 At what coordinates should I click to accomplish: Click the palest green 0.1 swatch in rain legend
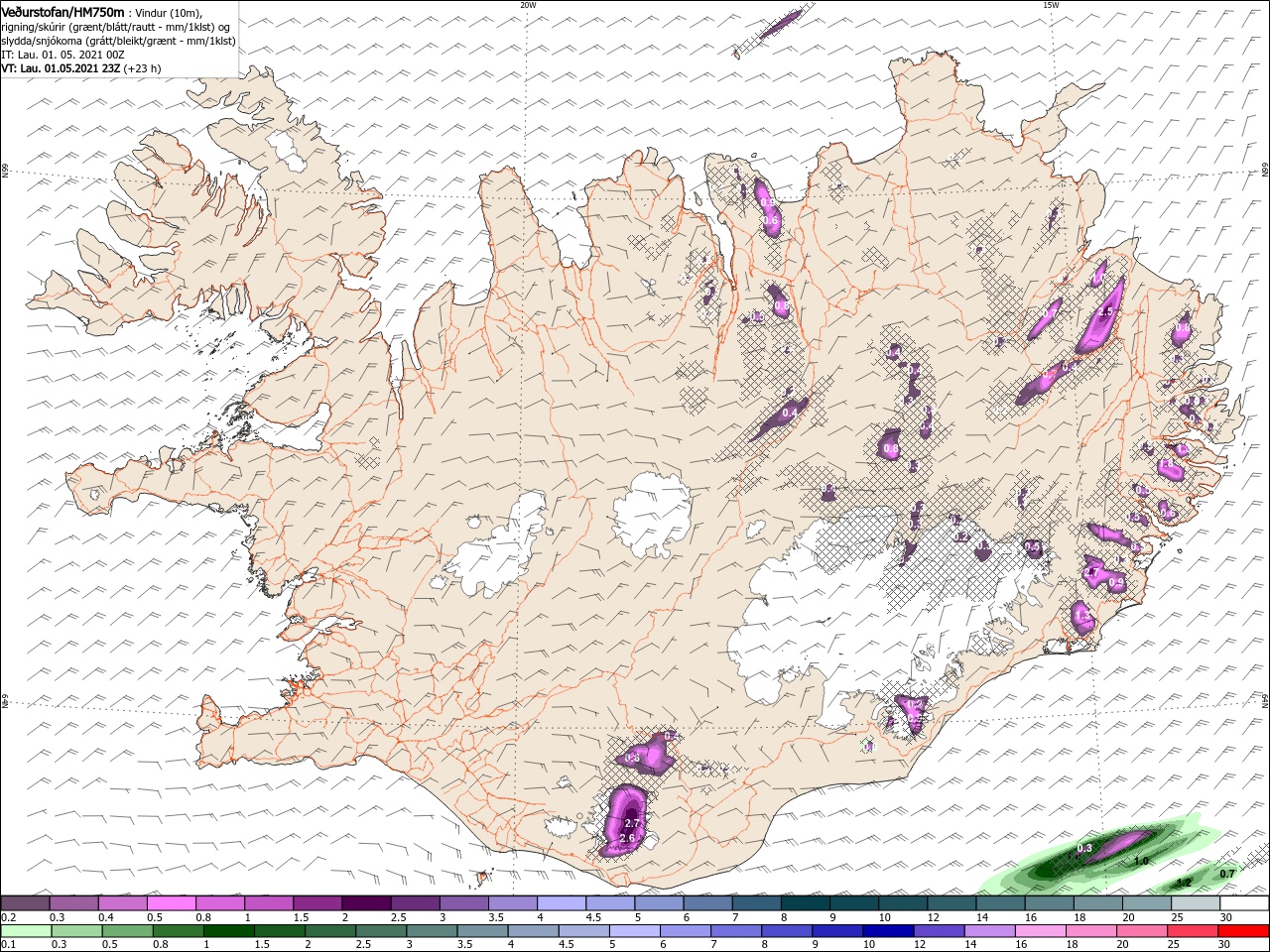[x=26, y=931]
